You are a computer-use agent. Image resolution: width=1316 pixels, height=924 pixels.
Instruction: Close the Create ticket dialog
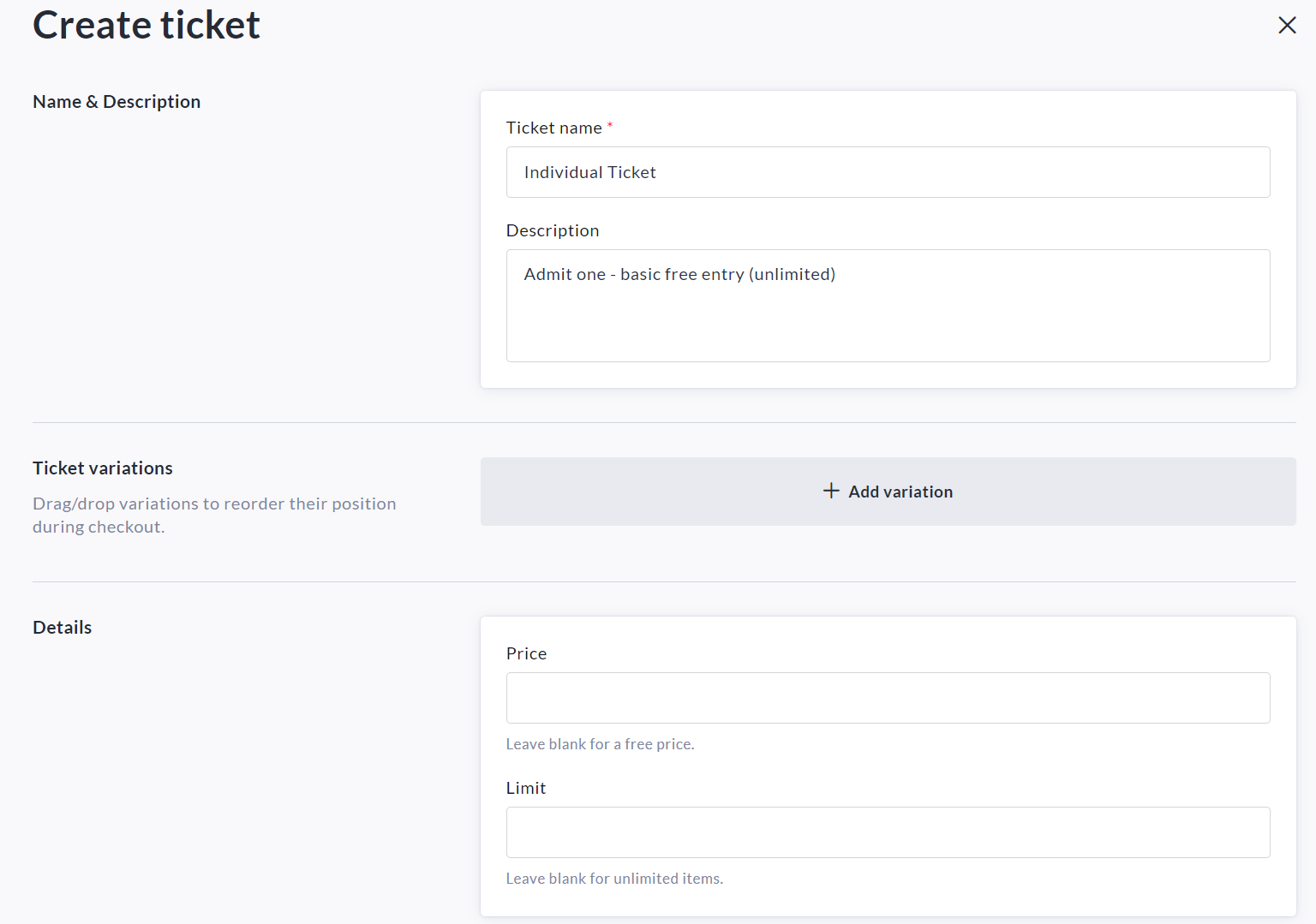tap(1287, 26)
